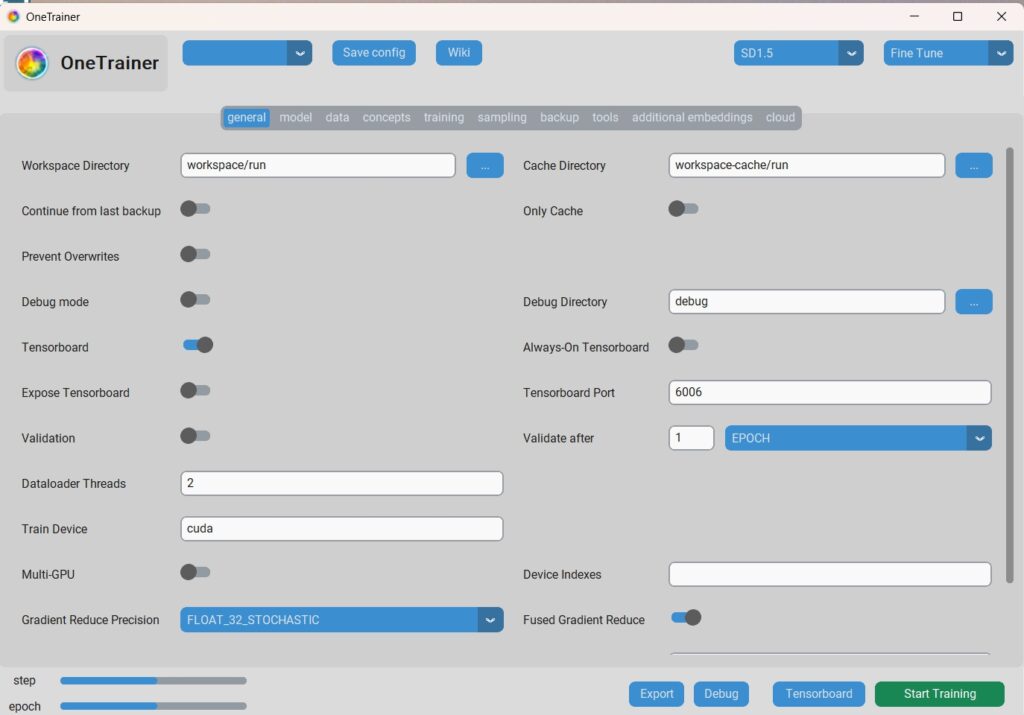Open the EPOCH validate-after unit dropdown
Image resolution: width=1024 pixels, height=715 pixels.
979,438
